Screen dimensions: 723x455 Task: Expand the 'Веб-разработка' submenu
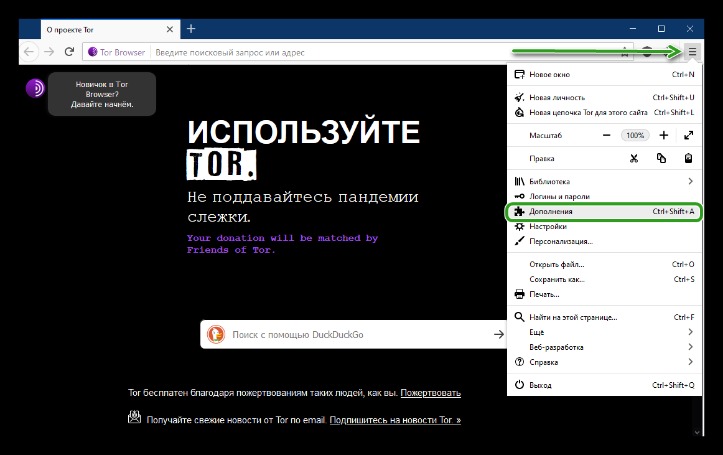604,347
